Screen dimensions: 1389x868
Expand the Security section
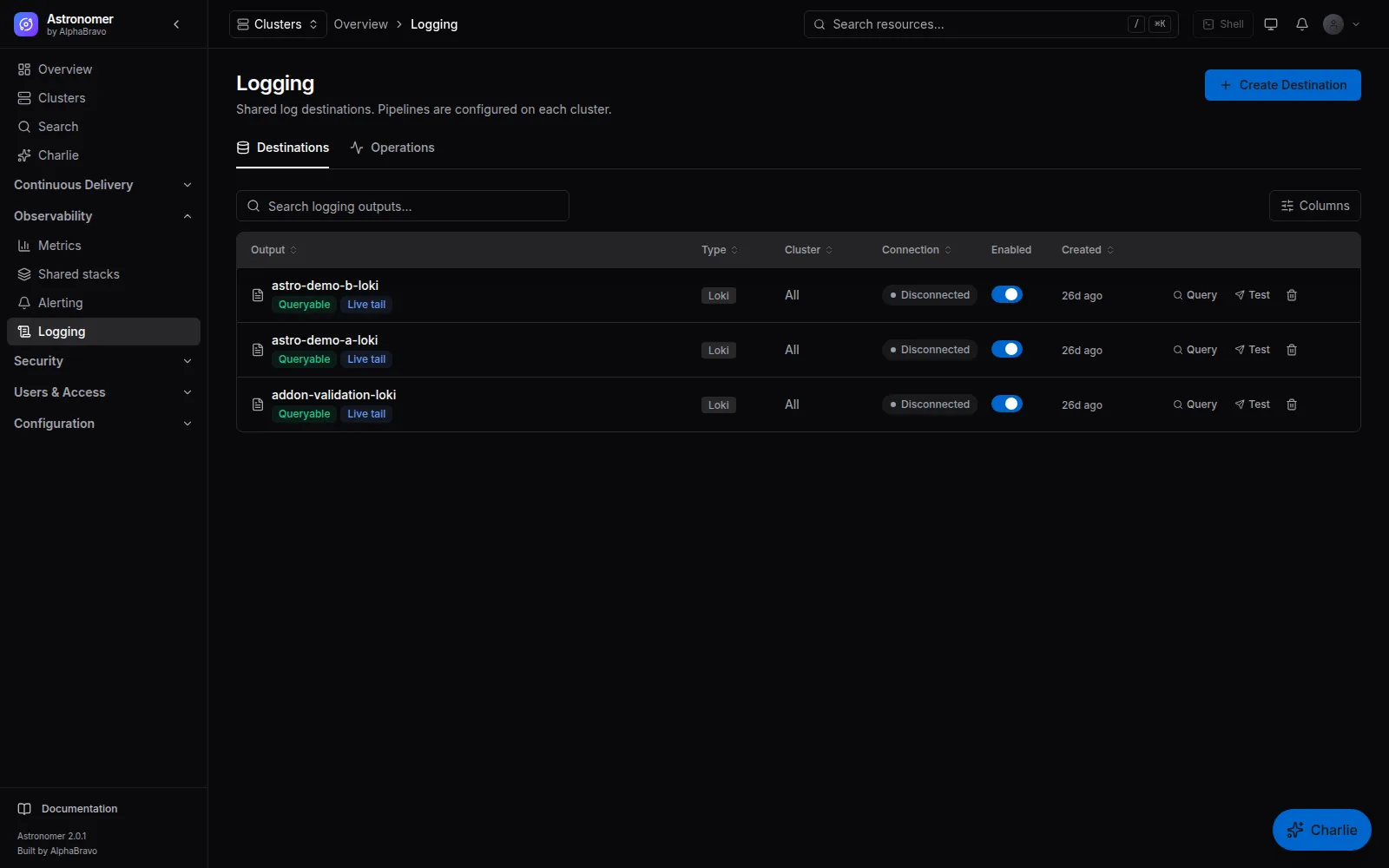click(x=103, y=361)
